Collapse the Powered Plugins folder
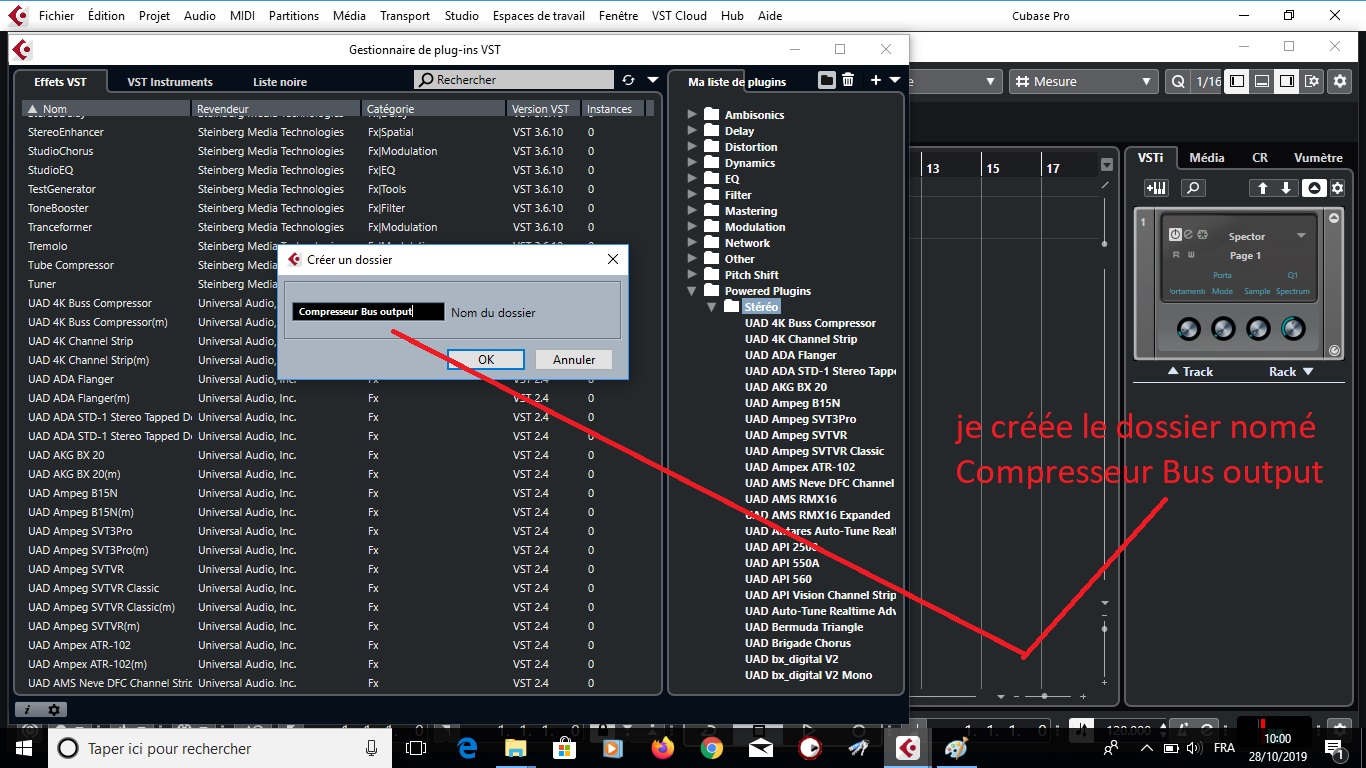 click(691, 290)
